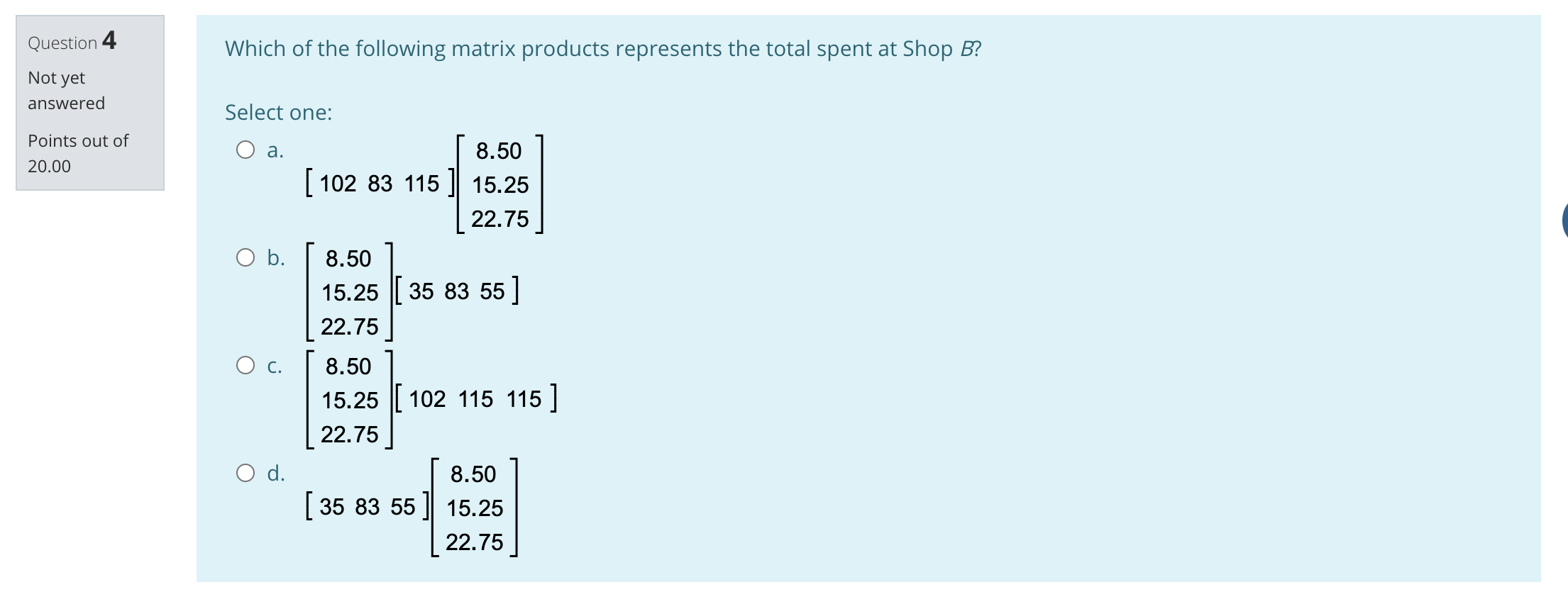The image size is (1568, 604).
Task: Click the Question 4 heading
Action: tap(70, 41)
